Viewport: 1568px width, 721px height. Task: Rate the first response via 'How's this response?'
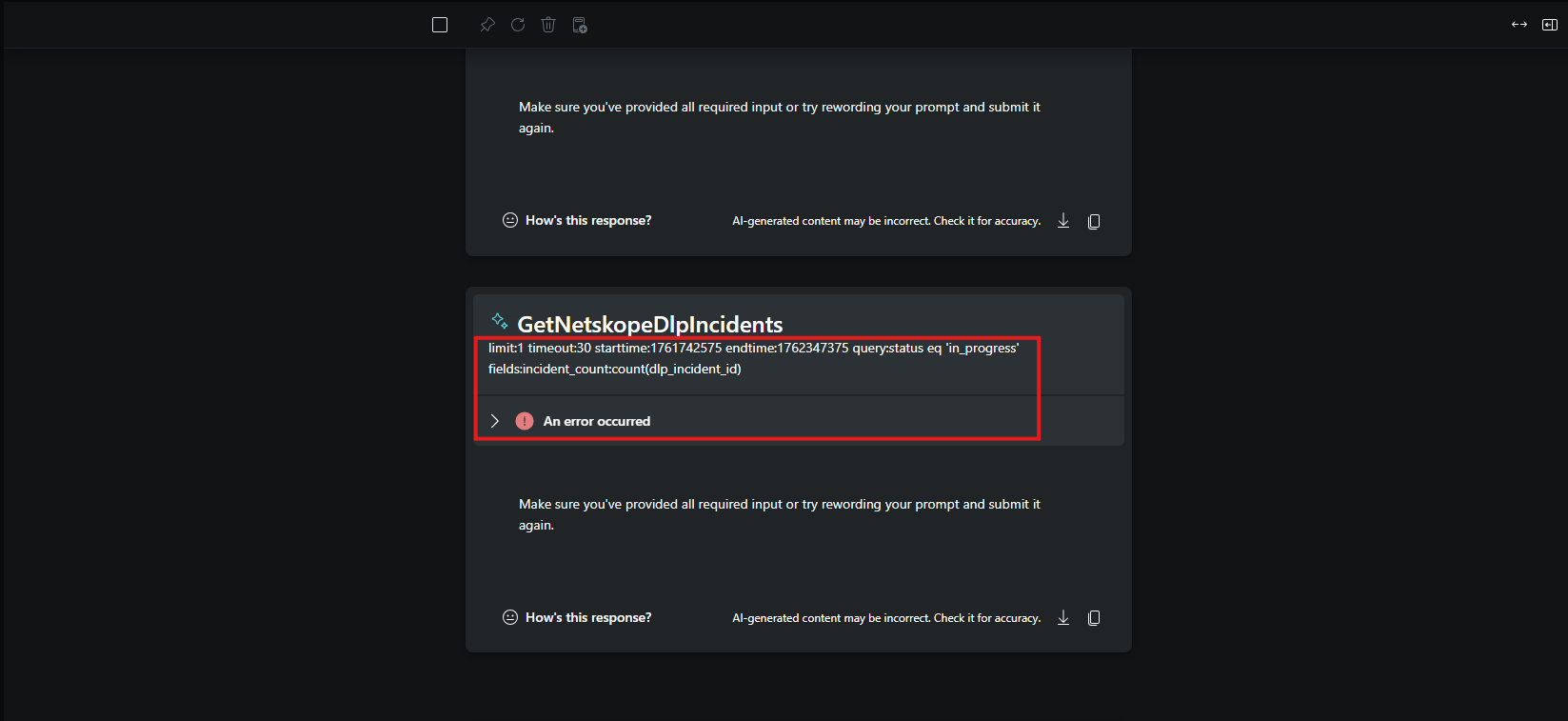click(x=577, y=220)
